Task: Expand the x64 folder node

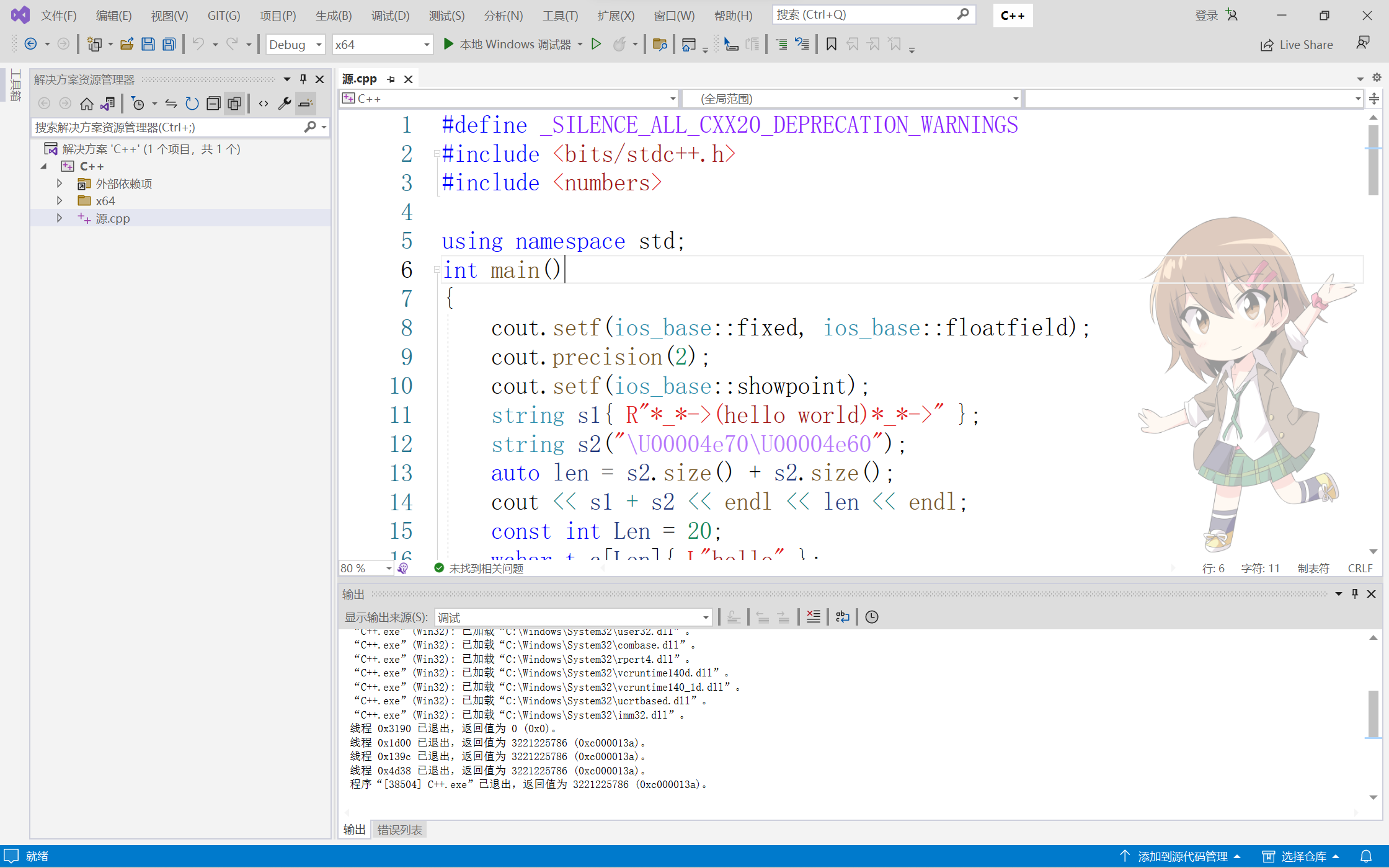Action: click(59, 201)
